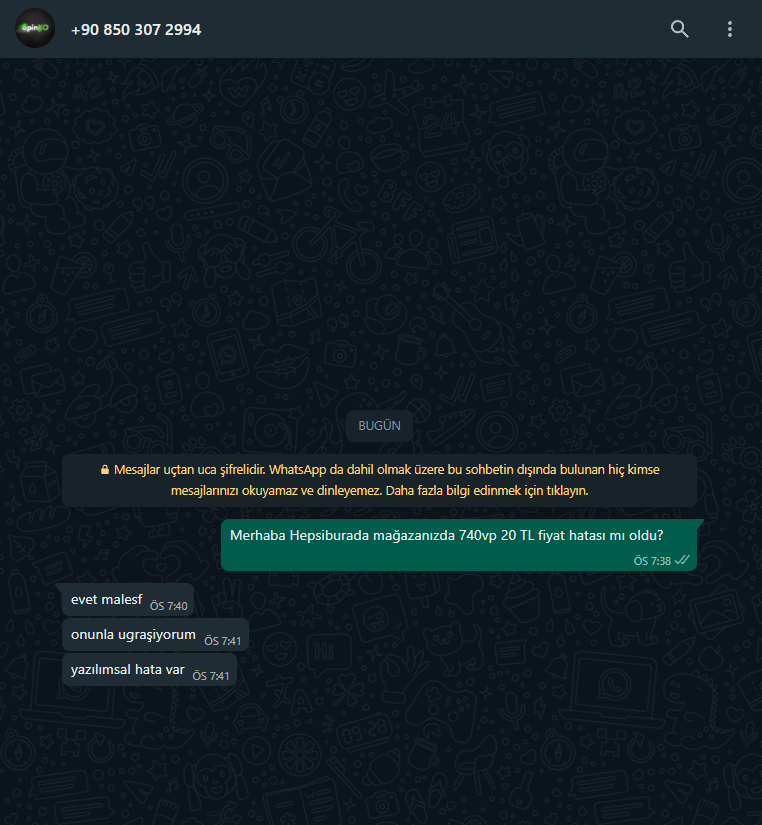This screenshot has width=762, height=825.
Task: Click the double check mark read receipt
Action: coord(682,560)
